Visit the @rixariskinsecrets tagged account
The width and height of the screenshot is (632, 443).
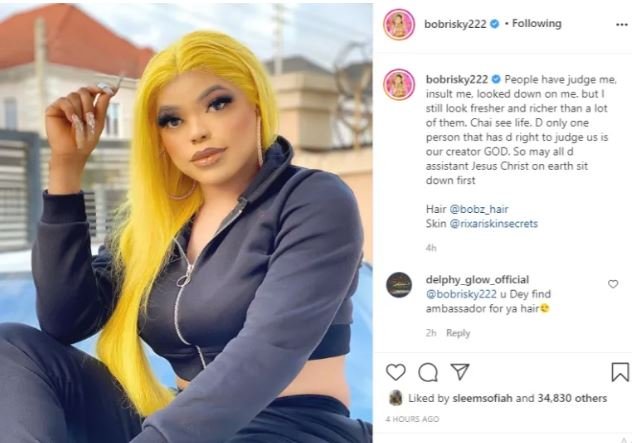(x=493, y=224)
